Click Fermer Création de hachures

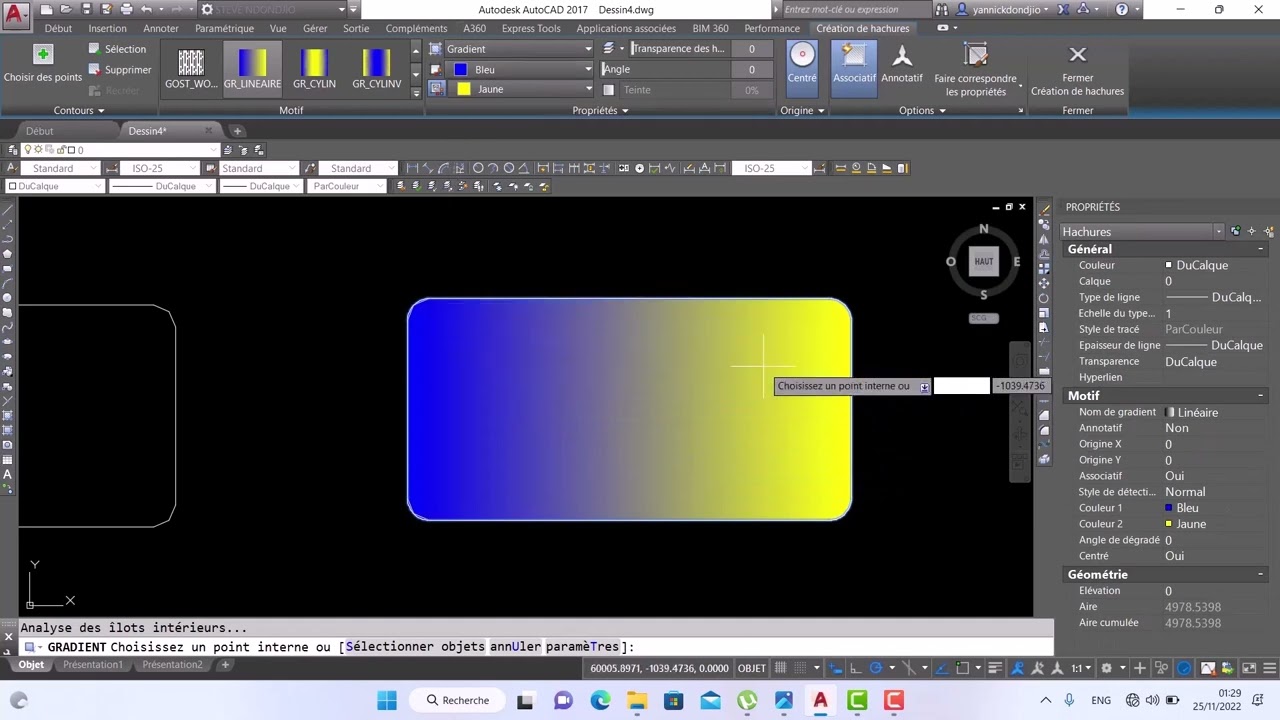tap(1077, 70)
